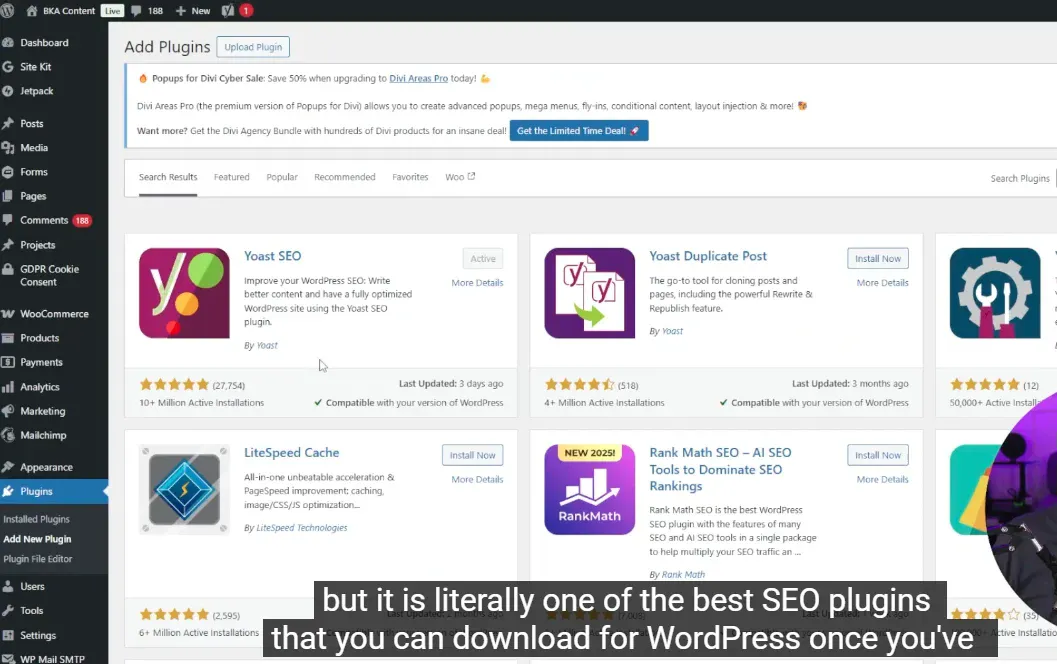The width and height of the screenshot is (1057, 664).
Task: Click the Rank Math plugin icon
Action: [589, 490]
